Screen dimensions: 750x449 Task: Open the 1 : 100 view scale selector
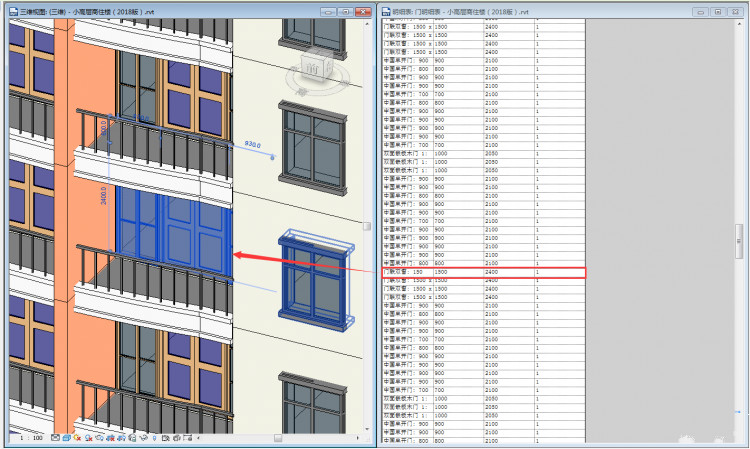(x=31, y=438)
